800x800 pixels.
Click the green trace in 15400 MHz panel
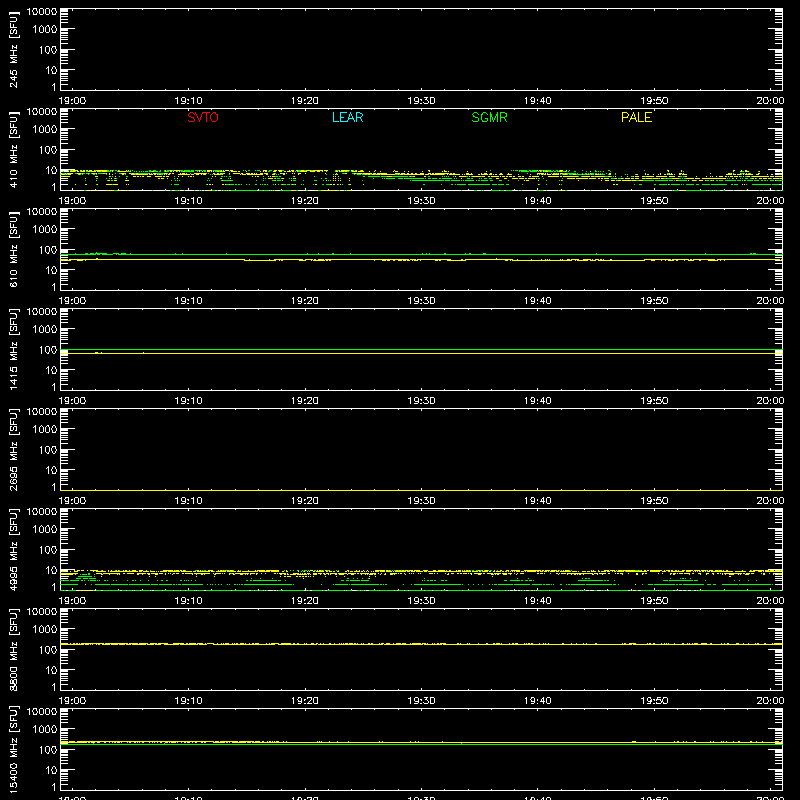421,744
